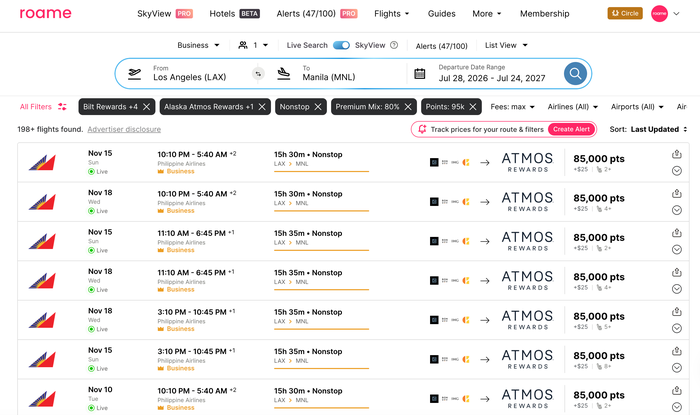This screenshot has height=415, width=700.
Task: Remove Premium Mix 80% filter
Action: pos(408,107)
